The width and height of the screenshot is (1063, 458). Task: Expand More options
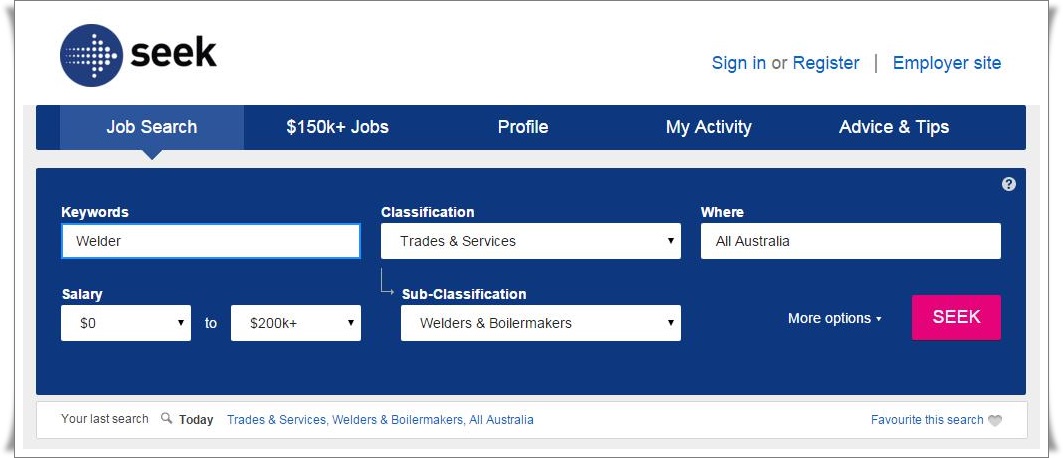(835, 318)
